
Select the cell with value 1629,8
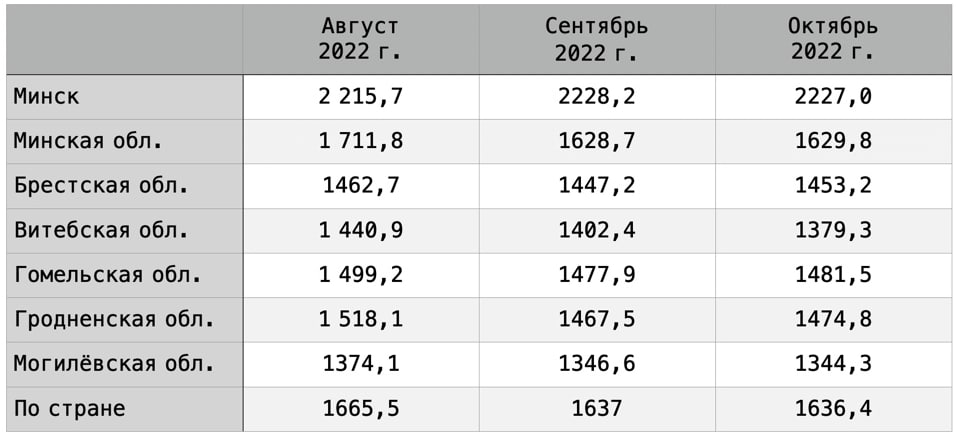pyautogui.click(x=833, y=141)
